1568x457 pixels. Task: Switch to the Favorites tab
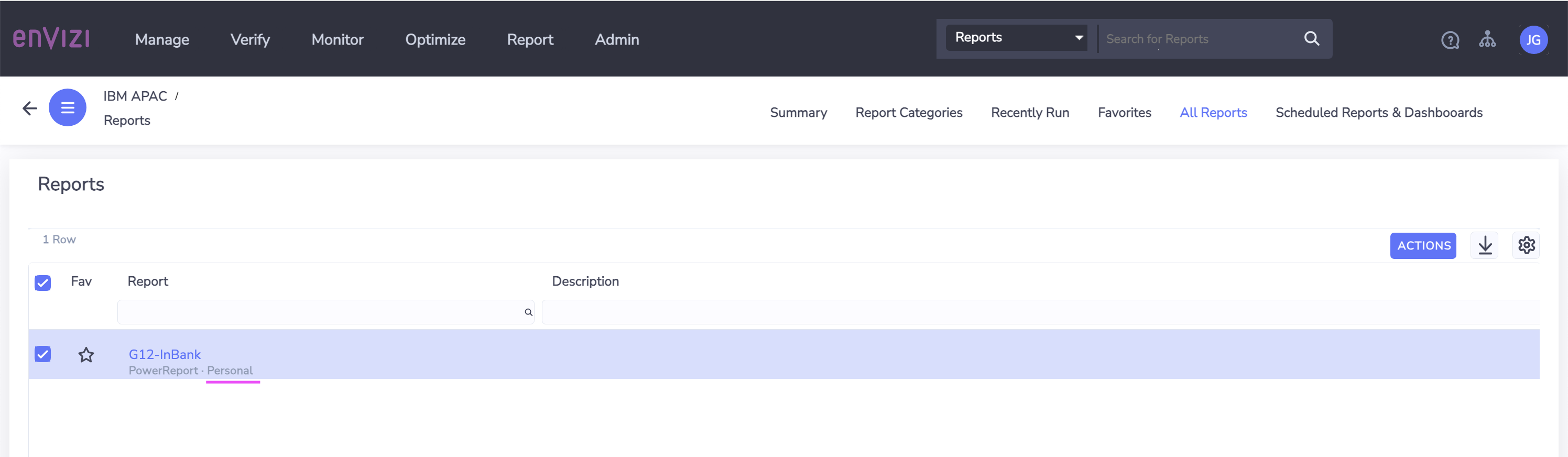(1124, 113)
